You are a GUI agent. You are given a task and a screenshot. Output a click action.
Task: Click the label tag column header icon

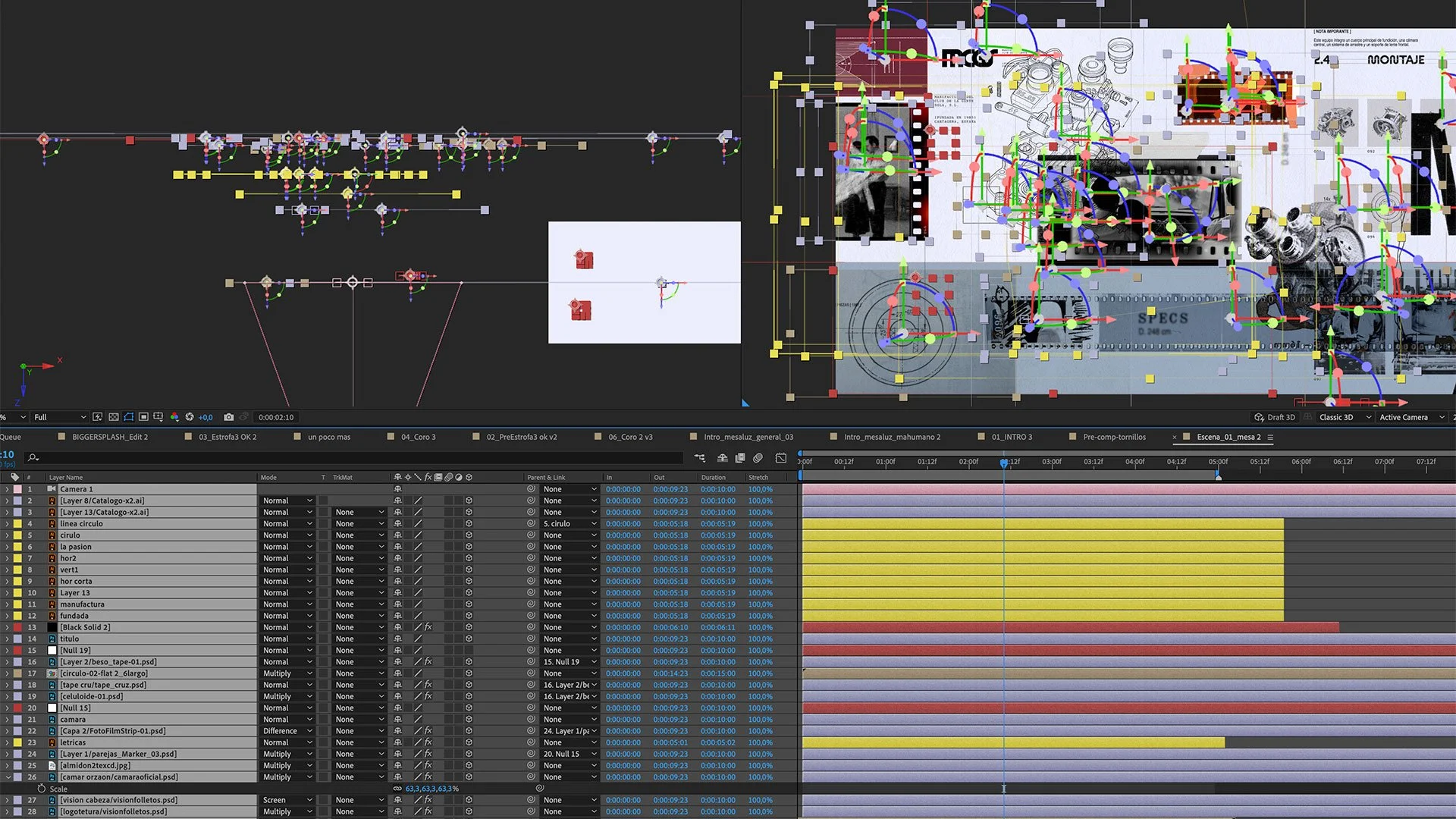pos(15,477)
